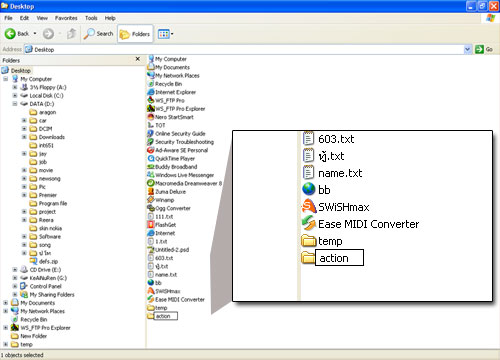Select 111.txt file in the list
500x360 pixels.
pos(160,217)
